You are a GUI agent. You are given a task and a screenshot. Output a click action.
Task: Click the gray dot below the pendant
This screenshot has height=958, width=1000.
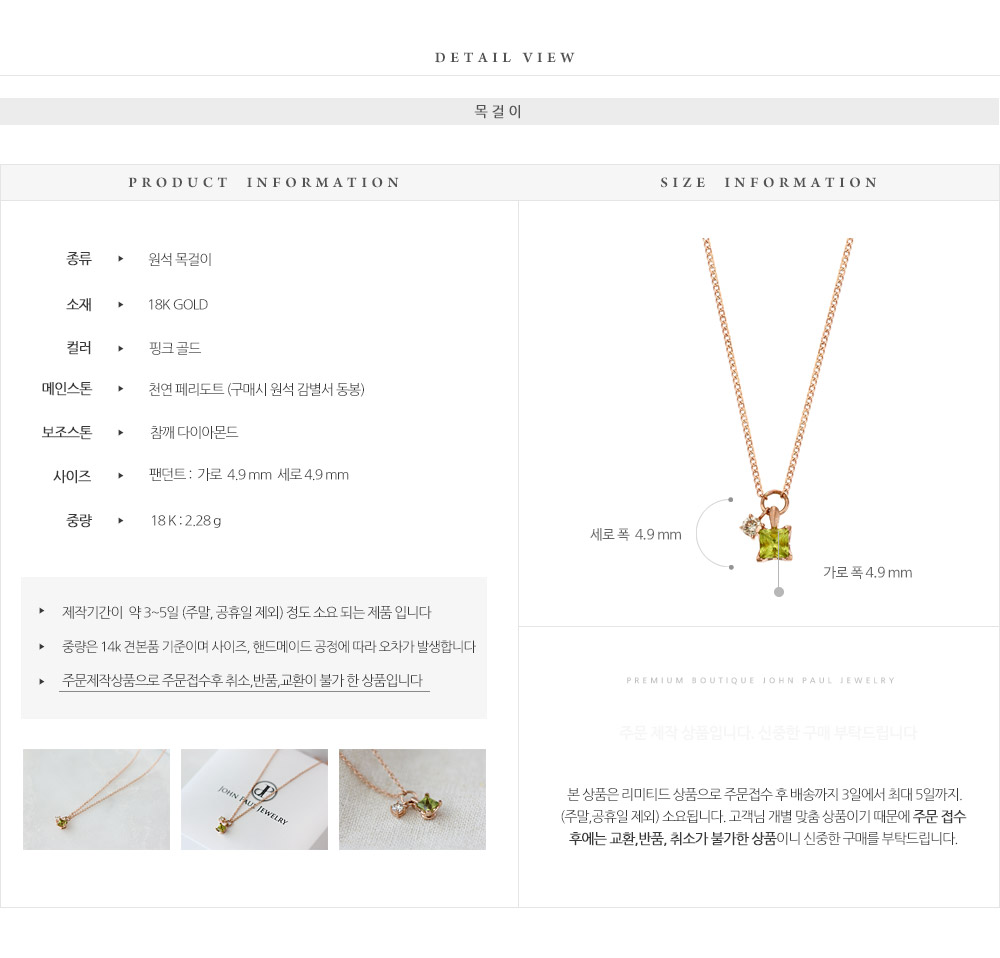tap(779, 592)
